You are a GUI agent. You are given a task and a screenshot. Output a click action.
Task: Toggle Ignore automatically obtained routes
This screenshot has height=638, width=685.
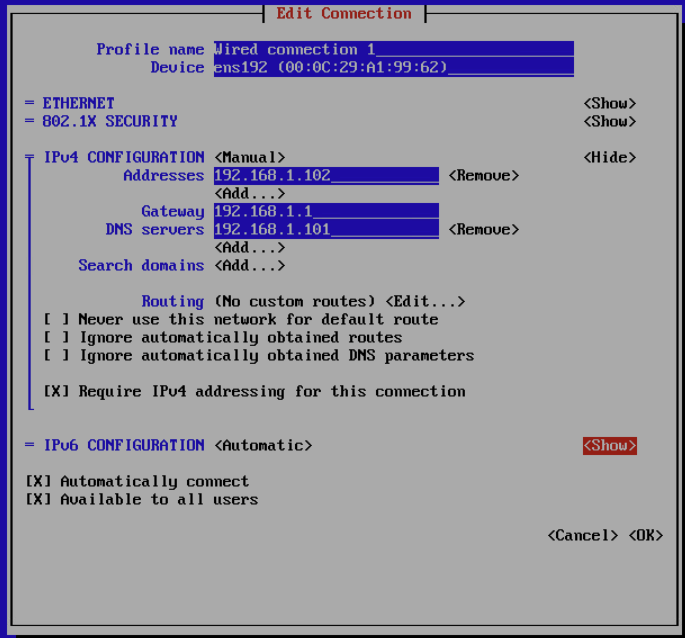point(223,338)
